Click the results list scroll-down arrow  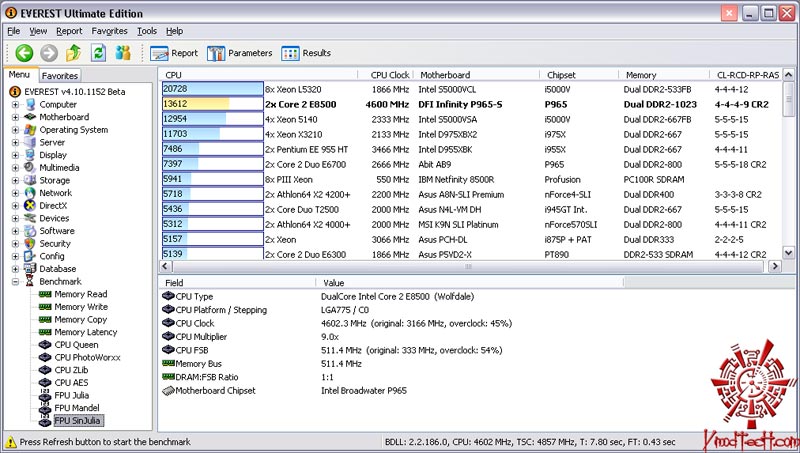pos(788,253)
